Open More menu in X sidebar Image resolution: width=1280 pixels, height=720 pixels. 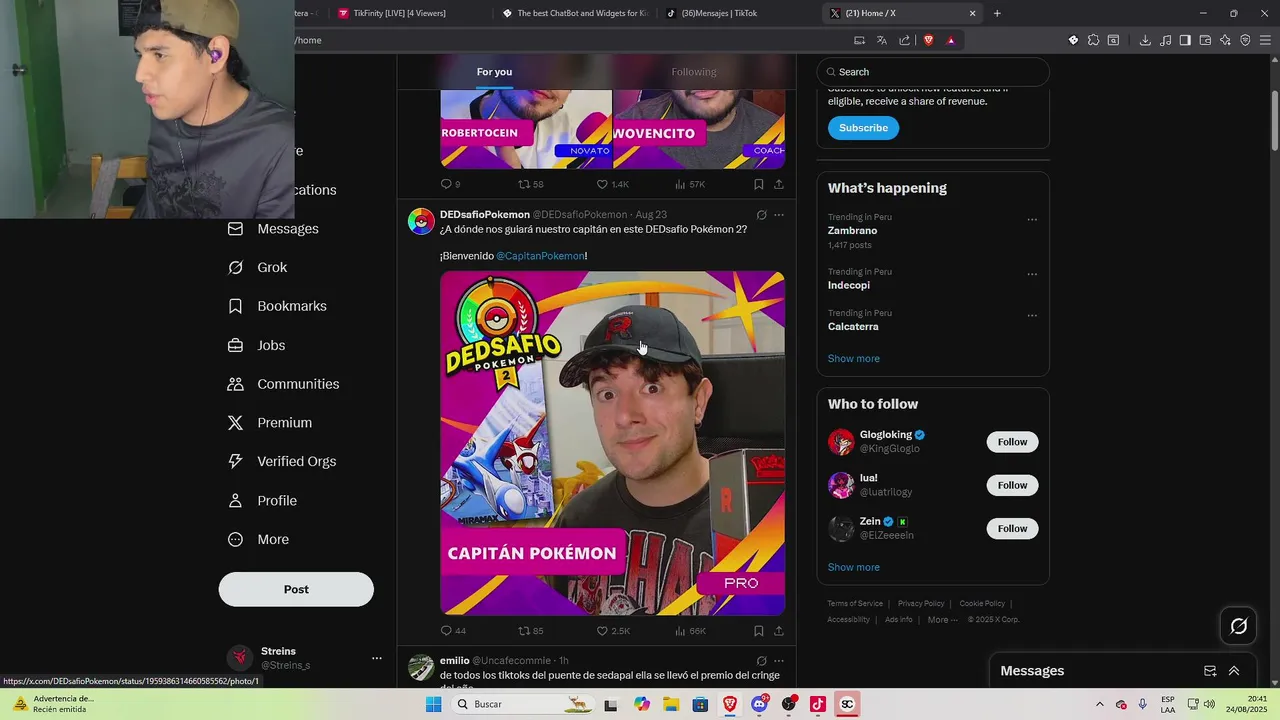[258, 539]
